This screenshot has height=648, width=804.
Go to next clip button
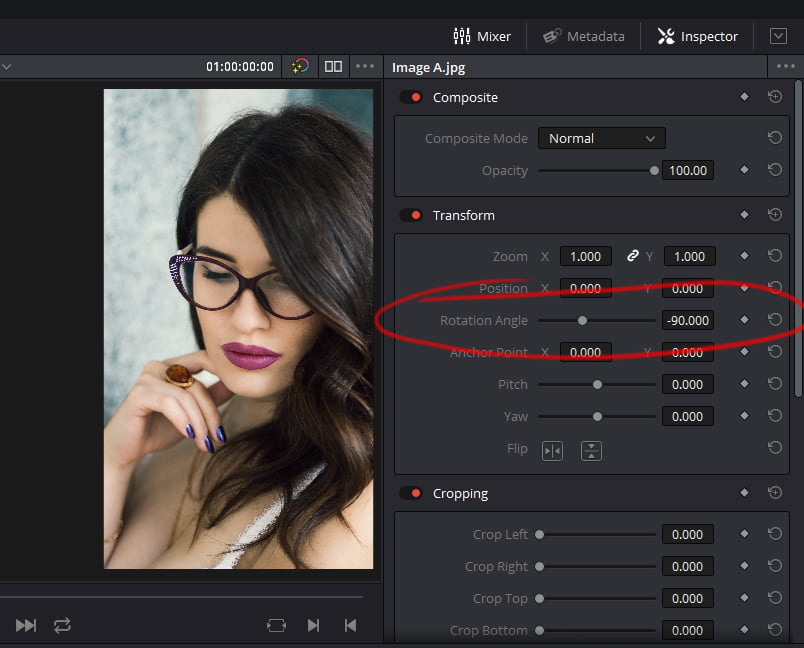(x=313, y=625)
